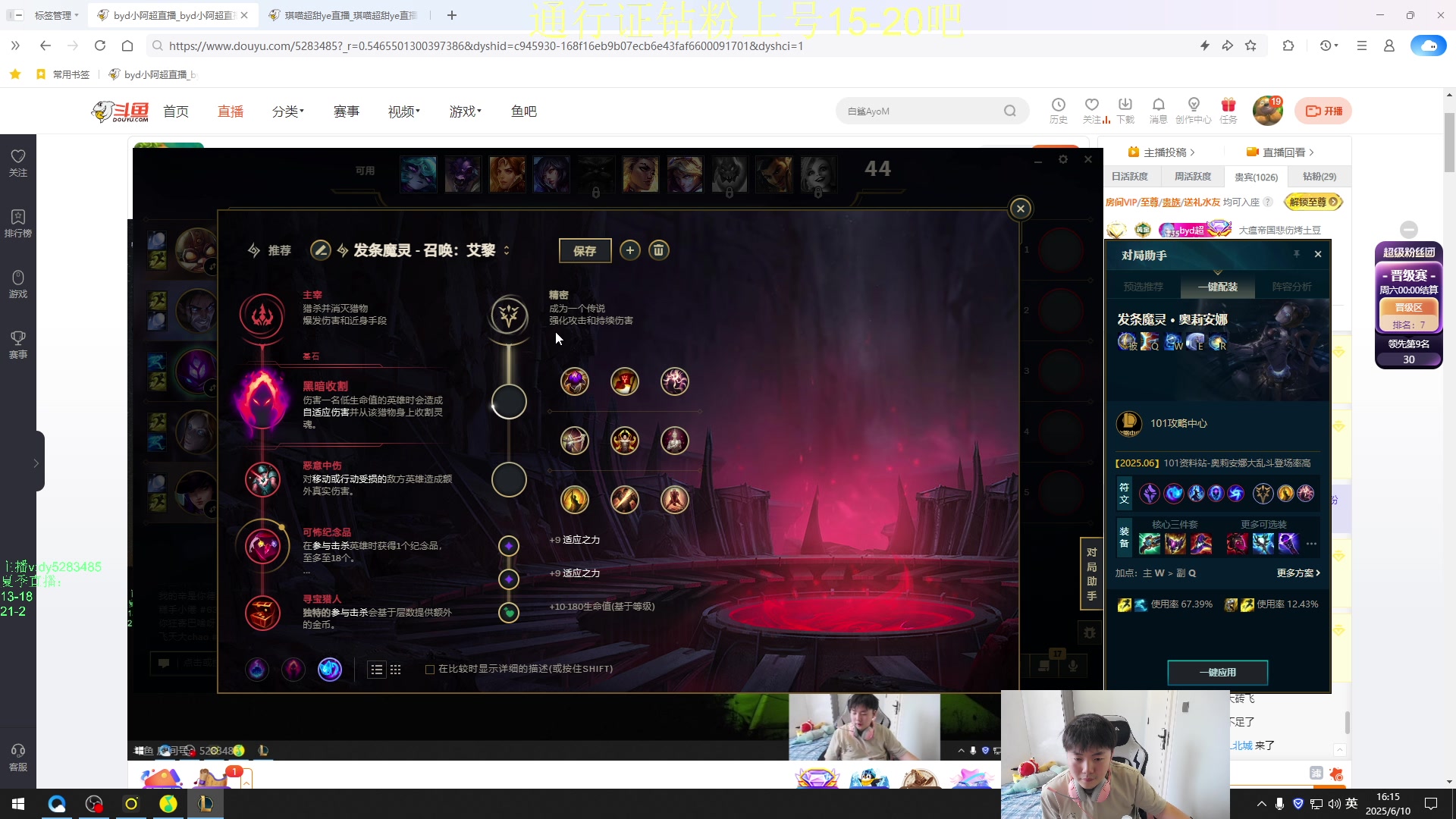Pick third rune in Precision middle row
The image size is (1456, 819).
point(675,441)
